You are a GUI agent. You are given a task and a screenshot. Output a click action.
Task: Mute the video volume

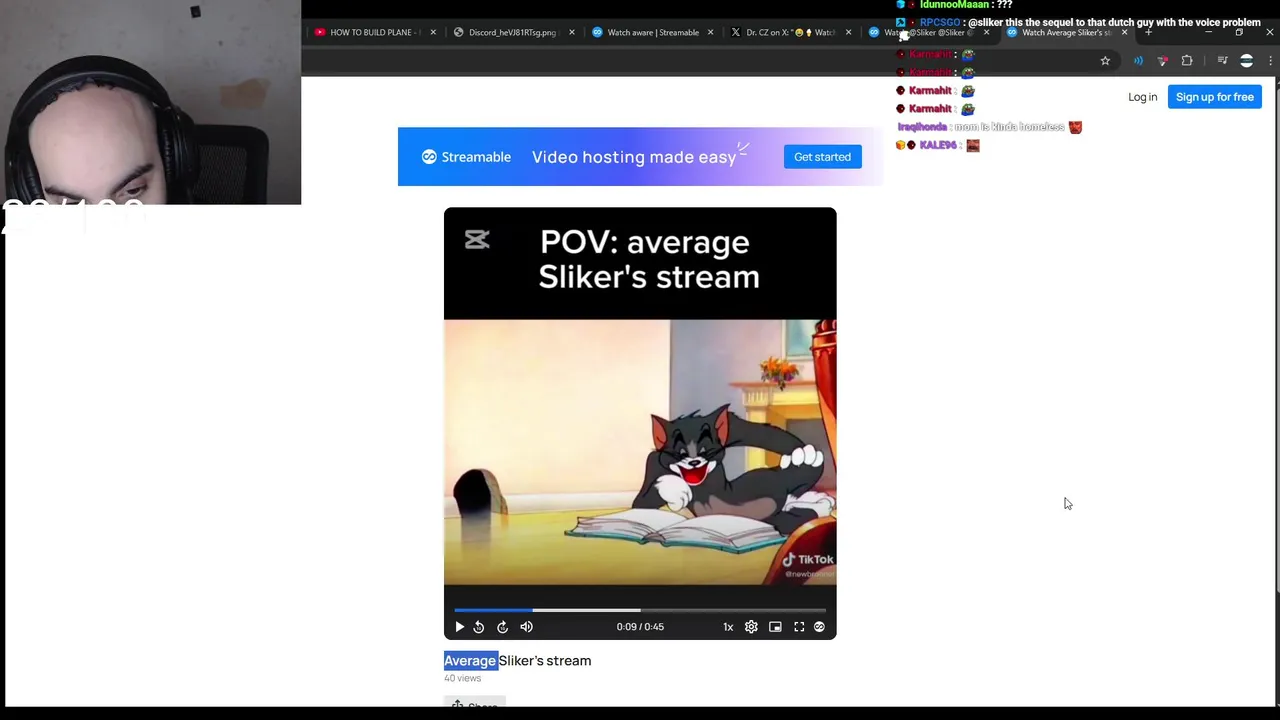(x=527, y=627)
